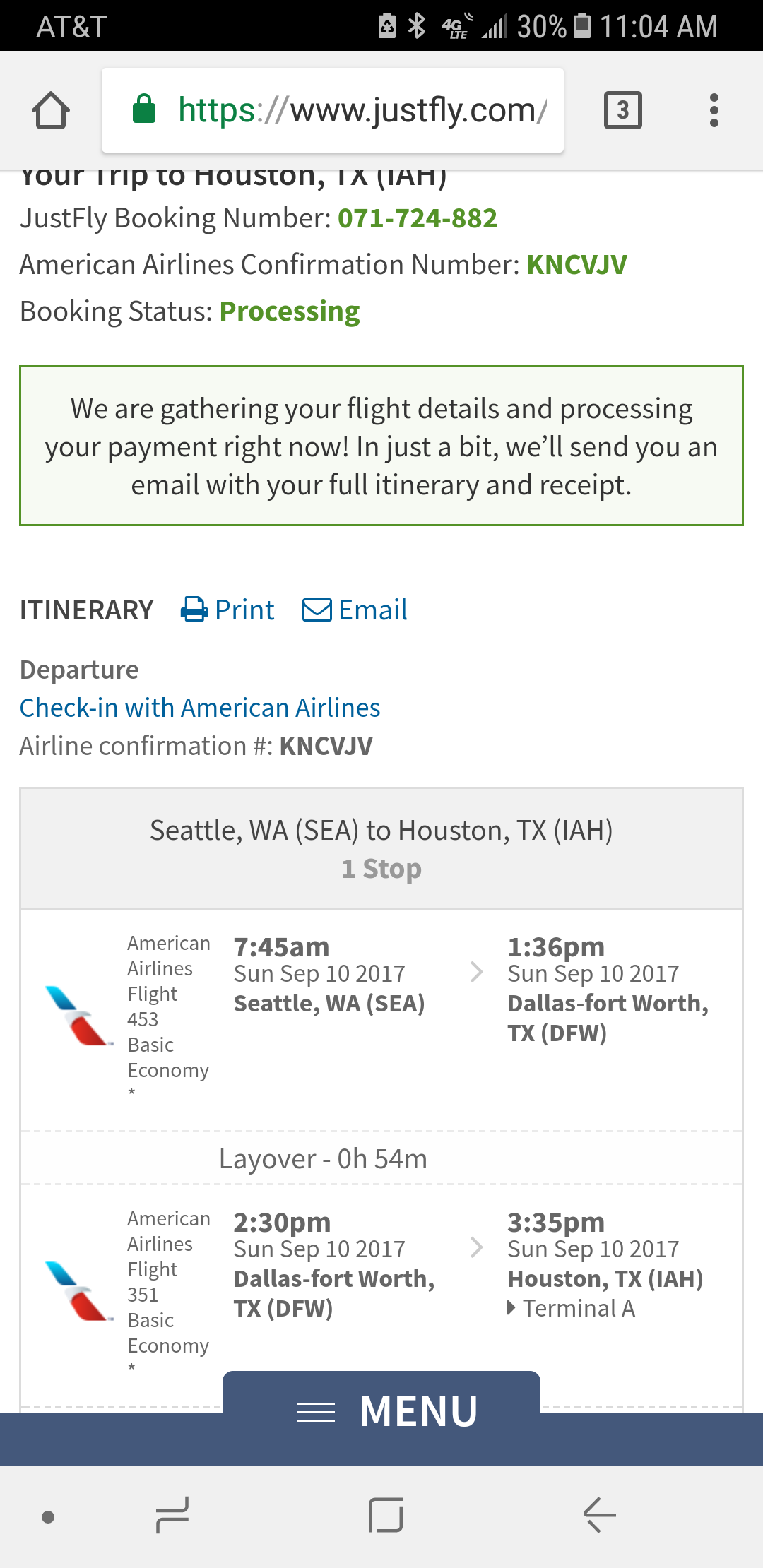
Task: Tap the green padlock security icon
Action: tap(144, 109)
